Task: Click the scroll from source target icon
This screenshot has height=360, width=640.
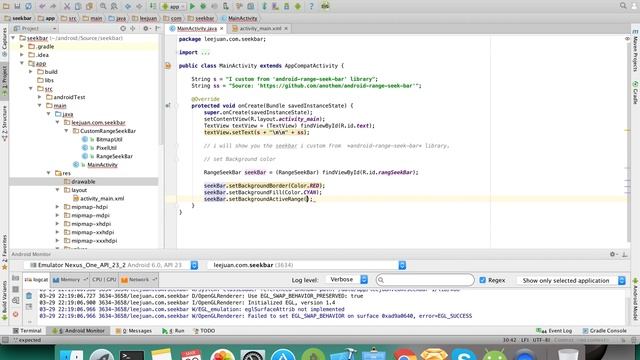Action: [x=123, y=28]
